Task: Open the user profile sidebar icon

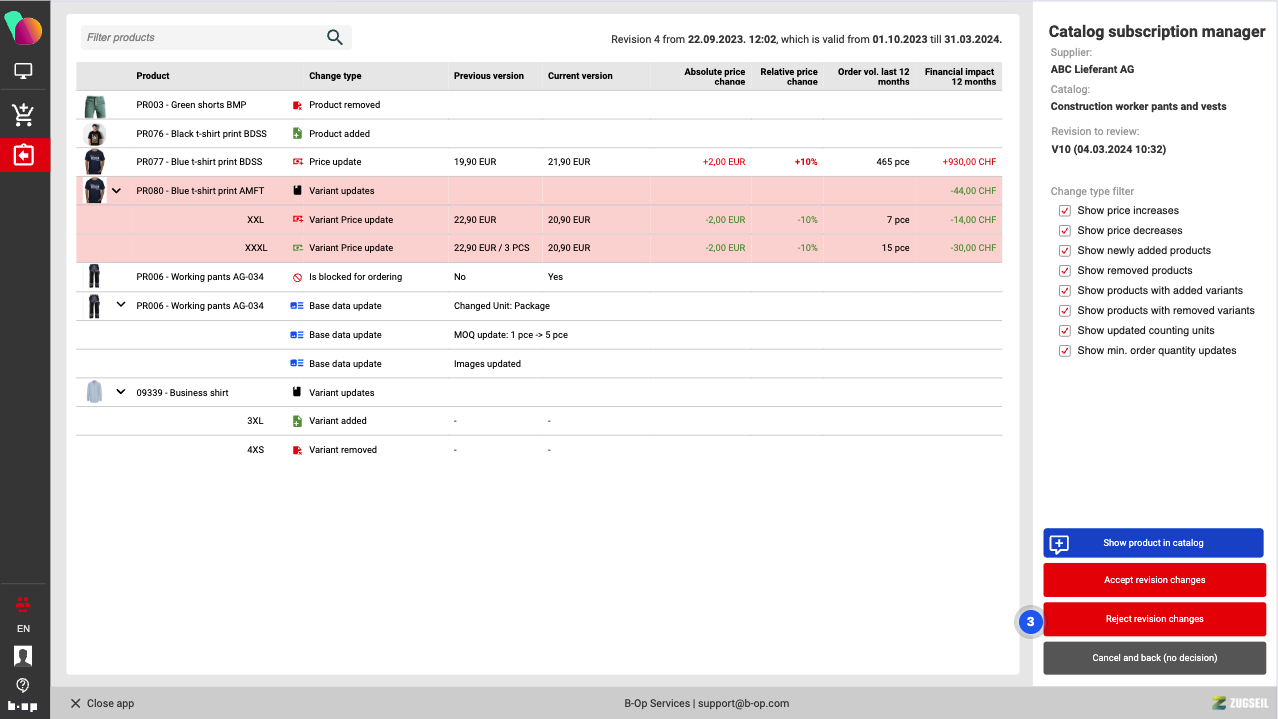Action: 23,656
